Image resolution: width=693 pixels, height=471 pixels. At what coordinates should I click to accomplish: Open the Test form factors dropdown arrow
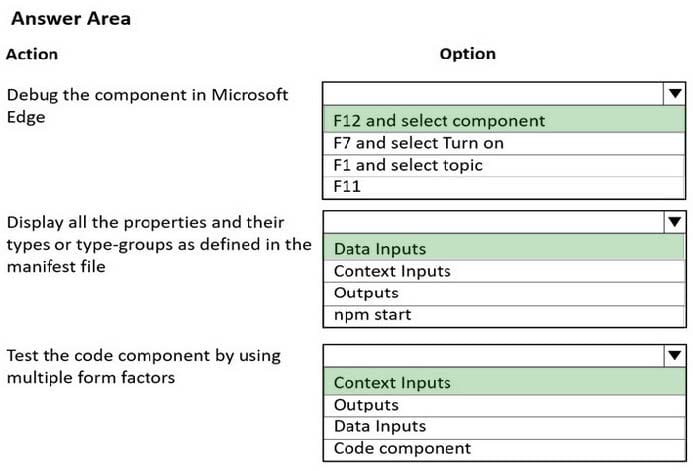pos(675,355)
